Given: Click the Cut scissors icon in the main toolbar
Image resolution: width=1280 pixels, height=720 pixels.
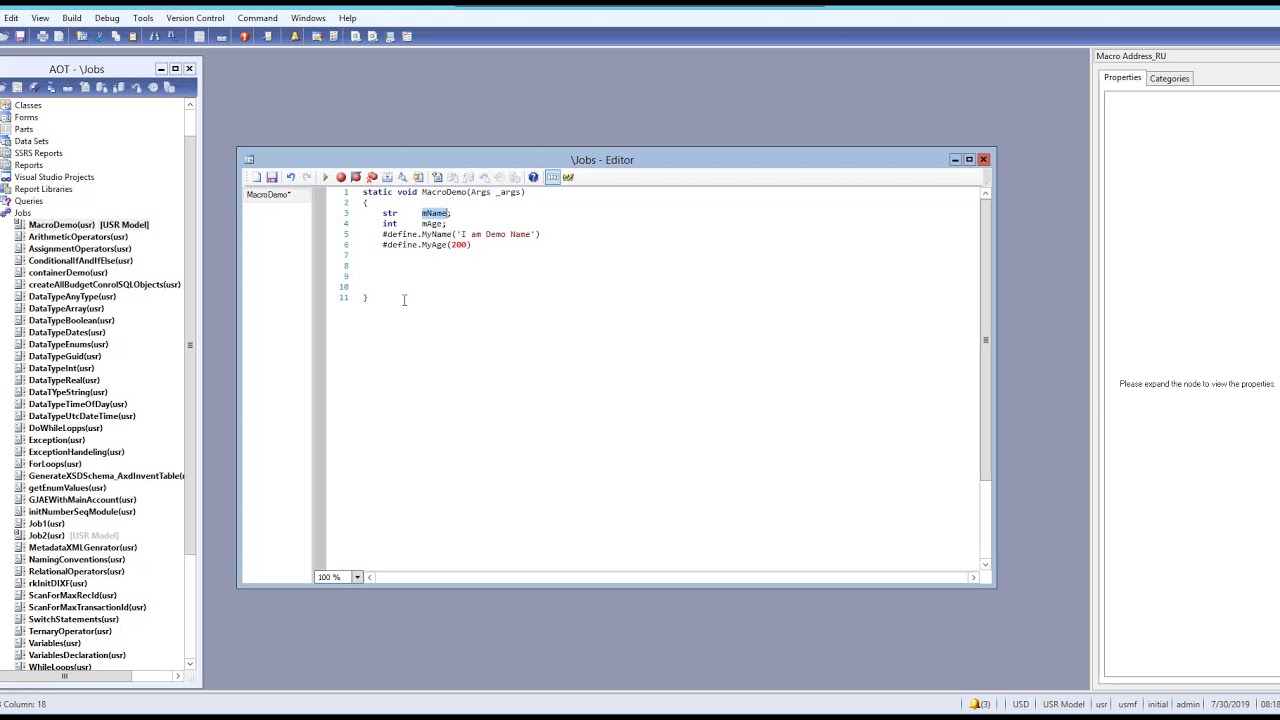Looking at the screenshot, I should click(x=98, y=37).
